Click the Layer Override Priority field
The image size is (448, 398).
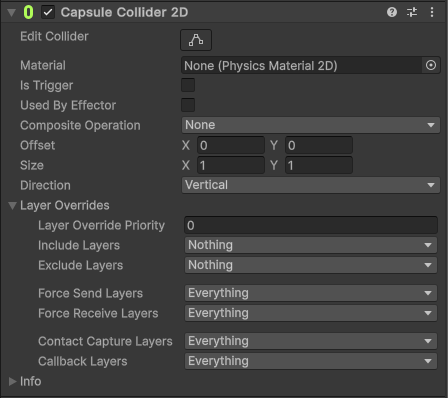click(311, 225)
